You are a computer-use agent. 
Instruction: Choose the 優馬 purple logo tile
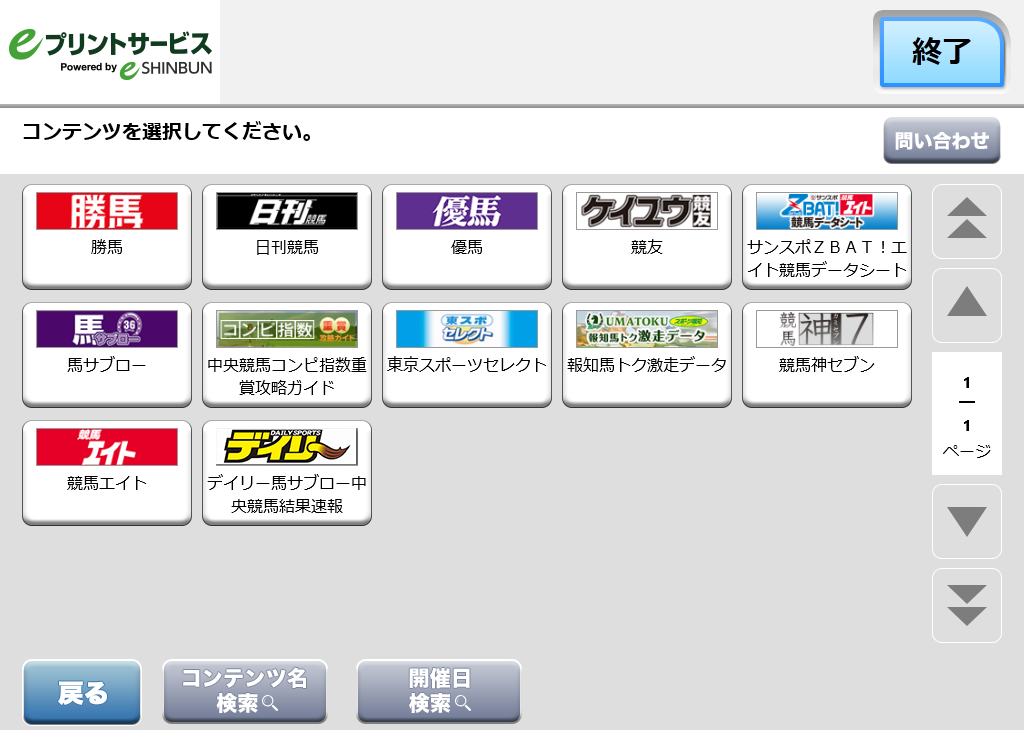click(467, 236)
